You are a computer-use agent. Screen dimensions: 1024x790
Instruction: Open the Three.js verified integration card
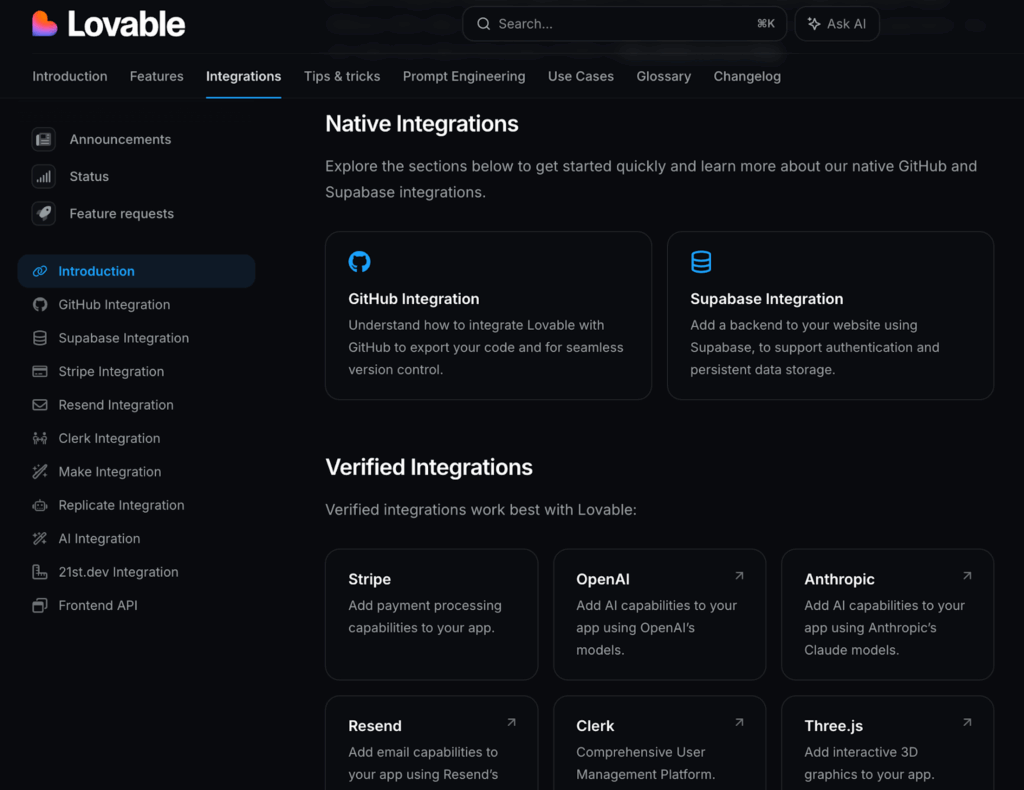click(888, 743)
